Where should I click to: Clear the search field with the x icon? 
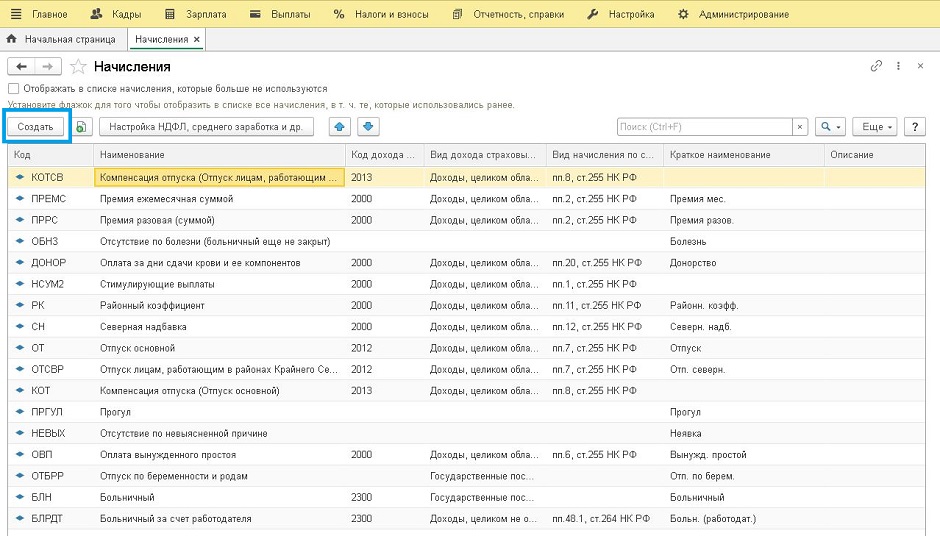pos(799,127)
